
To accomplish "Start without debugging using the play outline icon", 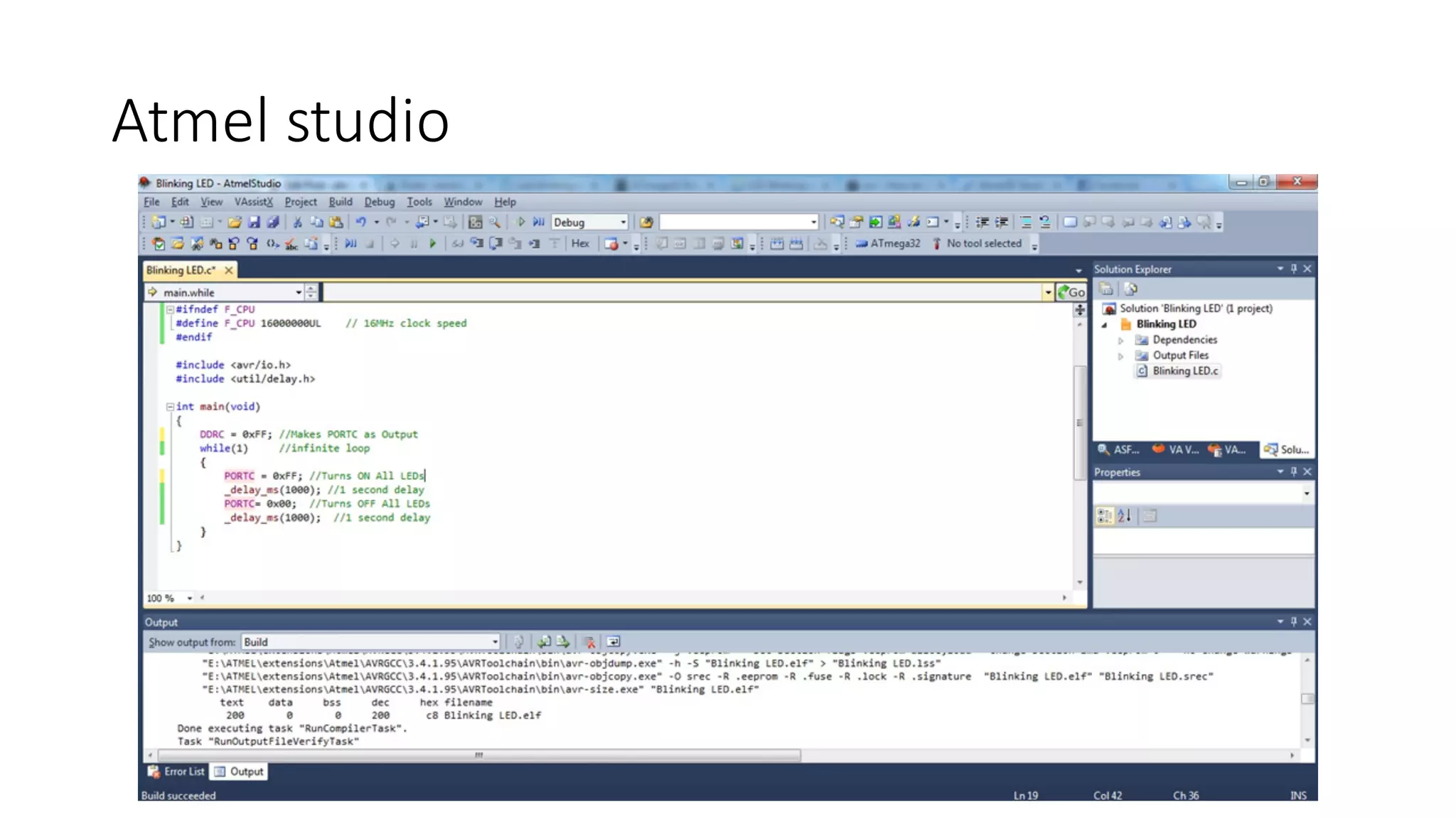I will pyautogui.click(x=521, y=223).
